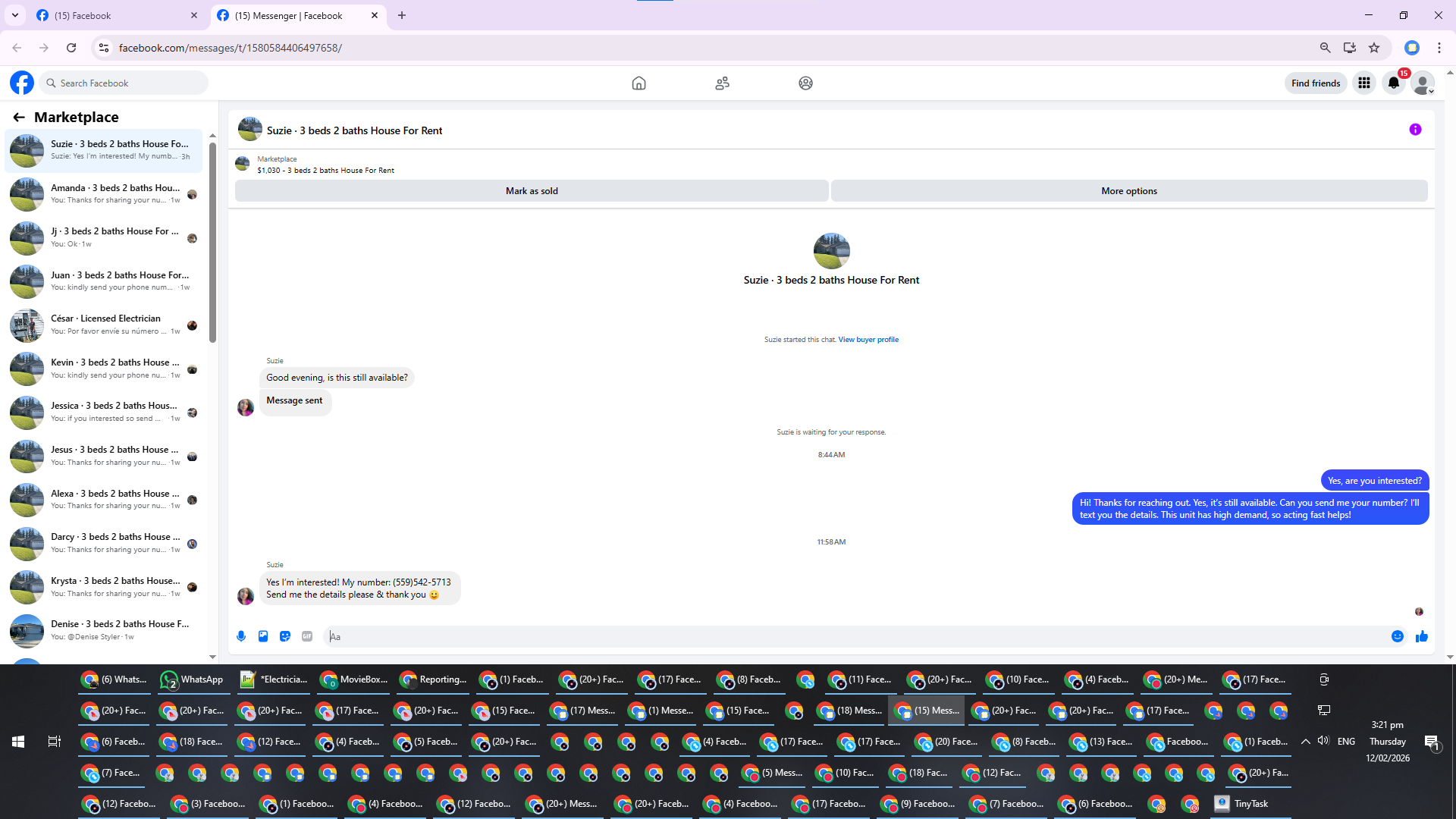Click the attach file icon
The width and height of the screenshot is (1456, 819).
[263, 636]
